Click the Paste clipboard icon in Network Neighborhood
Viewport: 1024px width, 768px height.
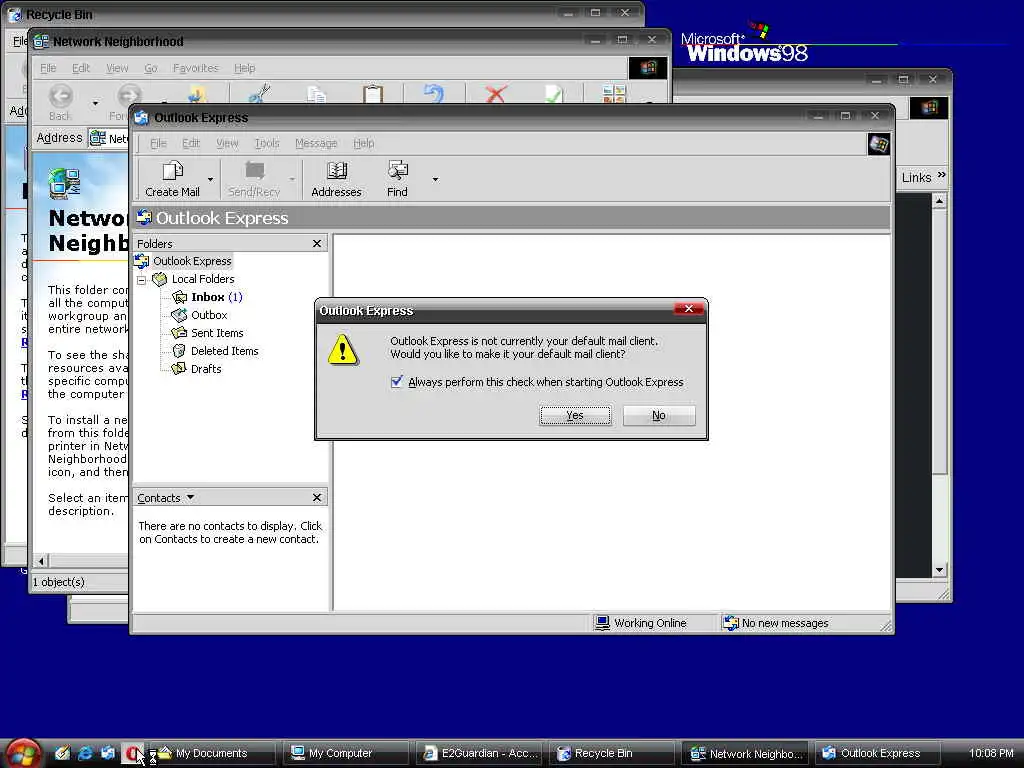(373, 94)
